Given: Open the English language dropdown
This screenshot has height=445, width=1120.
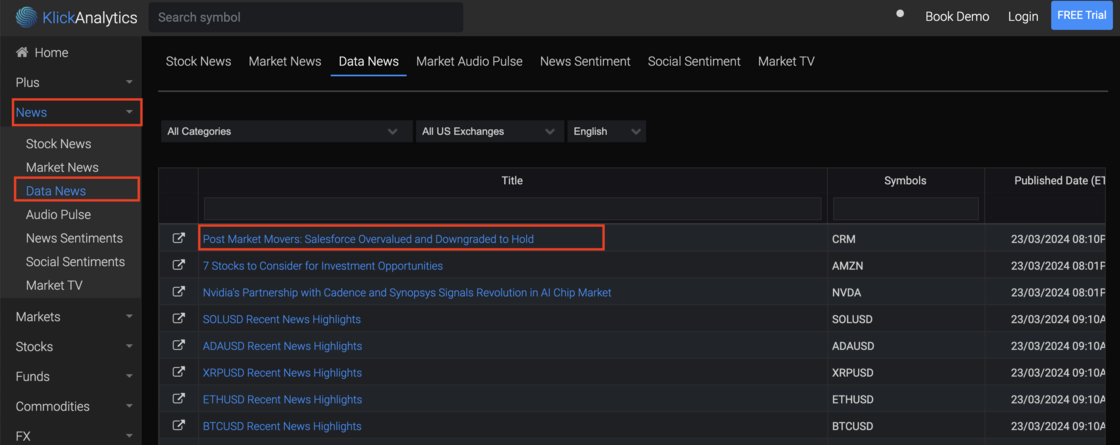Looking at the screenshot, I should point(606,131).
